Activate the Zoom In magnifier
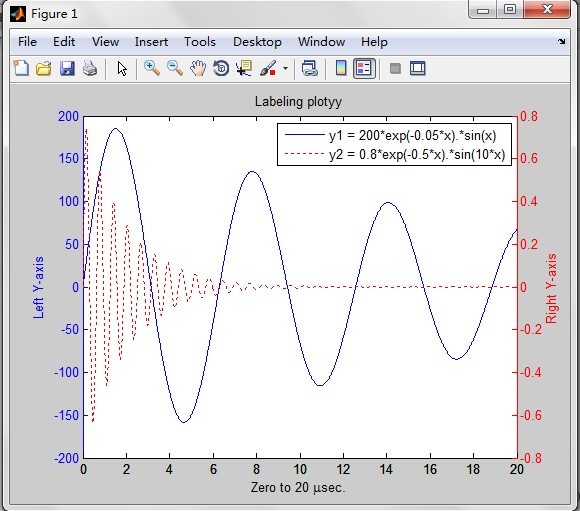This screenshot has width=580, height=511. tap(152, 68)
